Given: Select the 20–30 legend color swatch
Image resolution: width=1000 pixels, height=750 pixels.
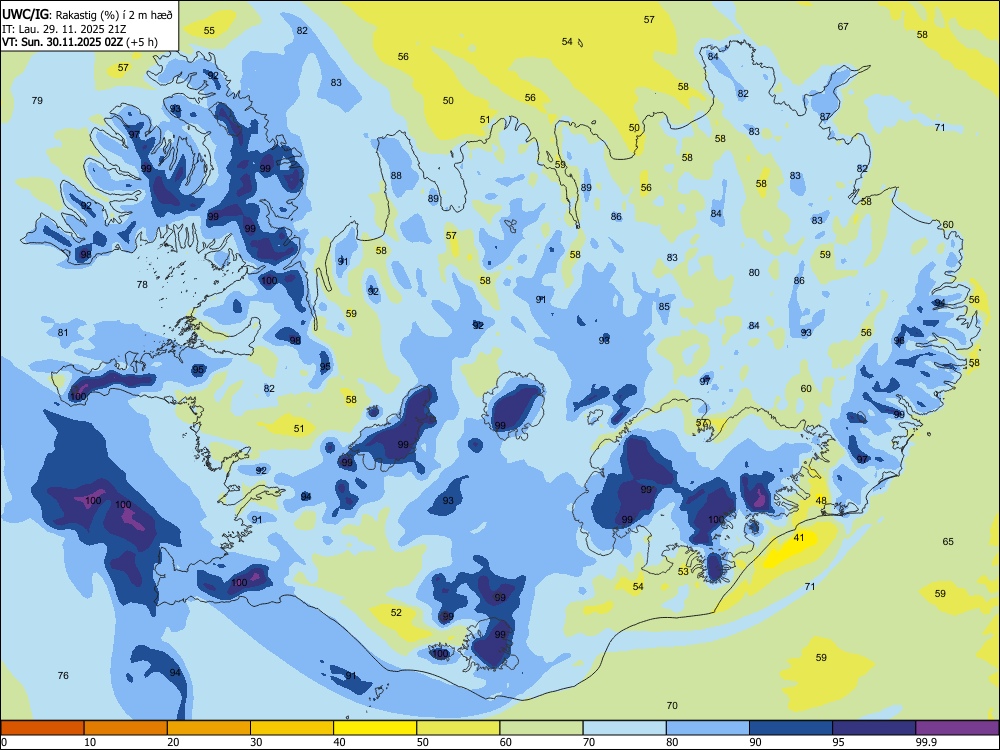Looking at the screenshot, I should 209,728.
